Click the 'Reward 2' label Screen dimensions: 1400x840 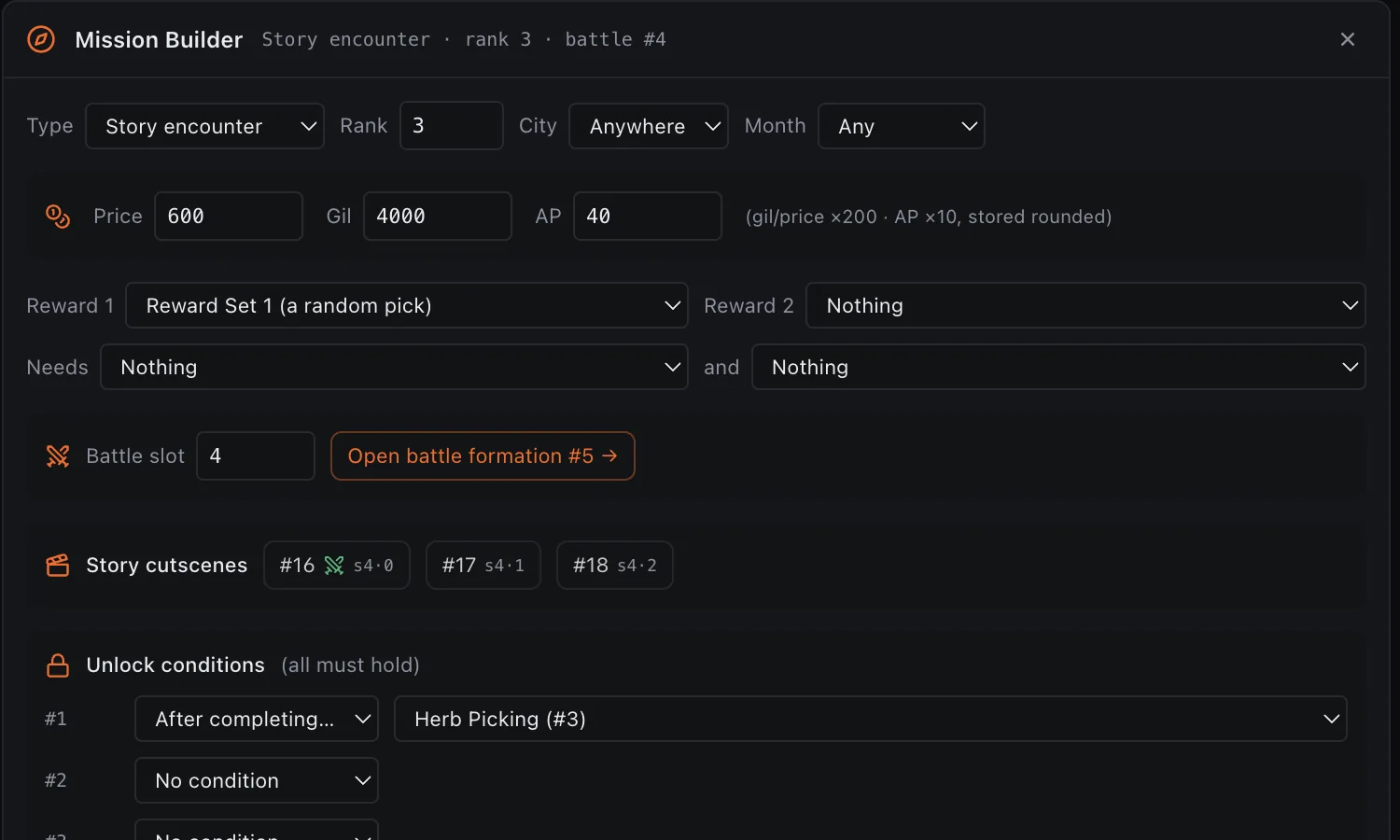tap(749, 305)
